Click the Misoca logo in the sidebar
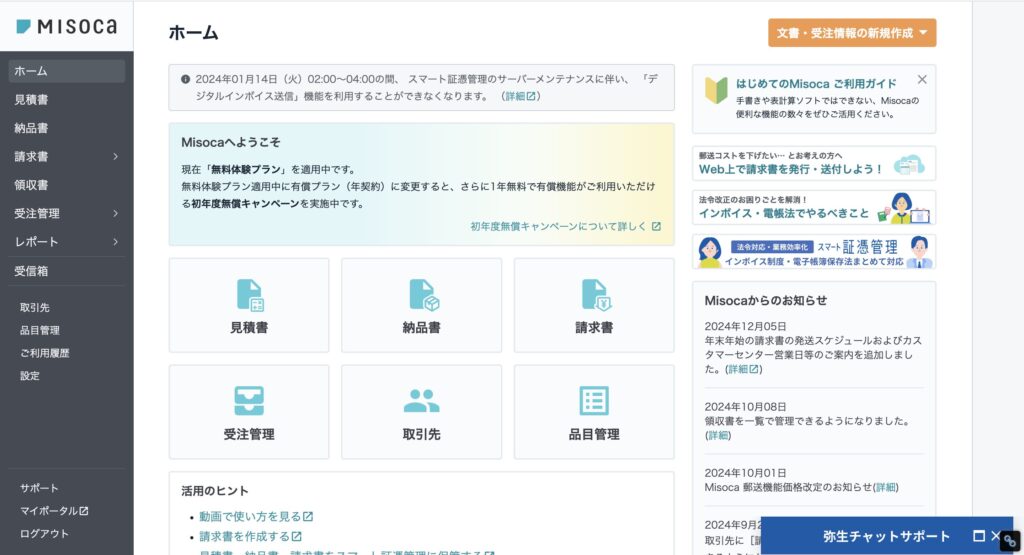1024x555 pixels. click(x=67, y=26)
